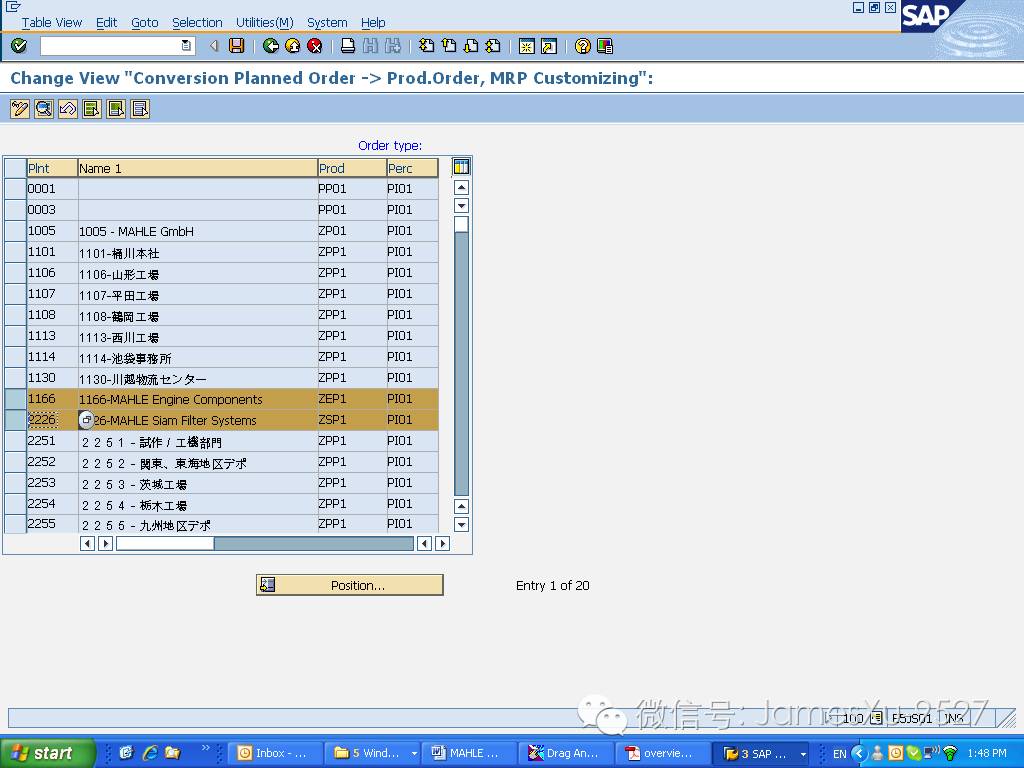Image resolution: width=1024 pixels, height=768 pixels.
Task: Click the table's scroll up one line arrow
Action: point(461,187)
